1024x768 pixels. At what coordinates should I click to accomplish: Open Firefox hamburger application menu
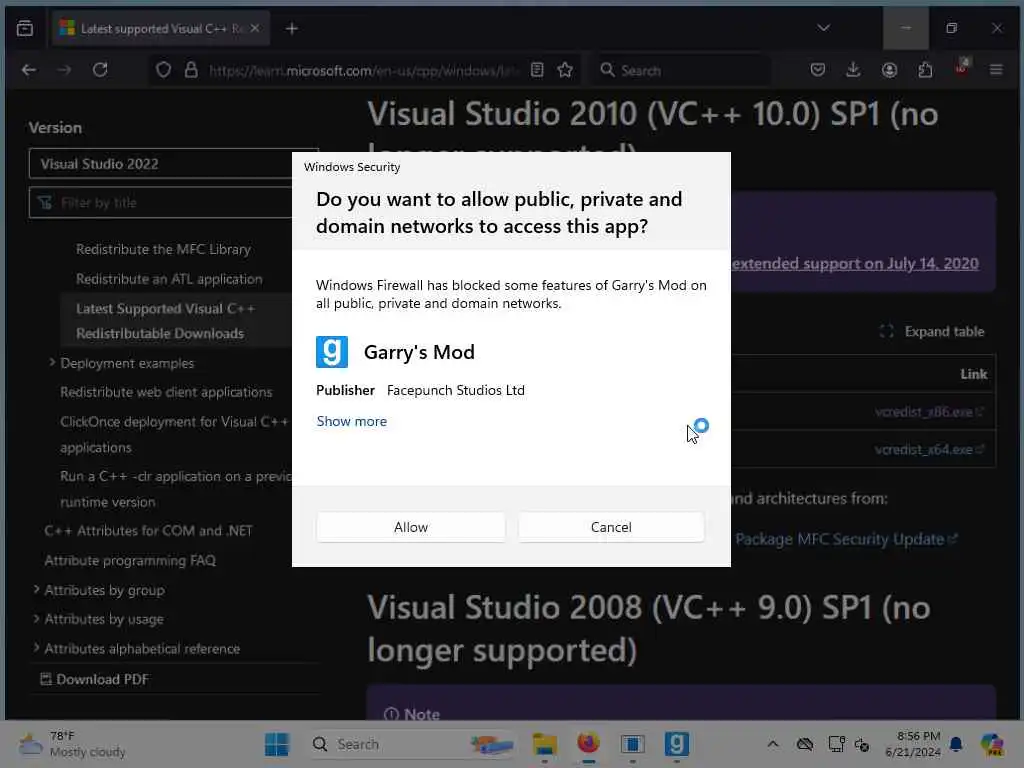(996, 70)
